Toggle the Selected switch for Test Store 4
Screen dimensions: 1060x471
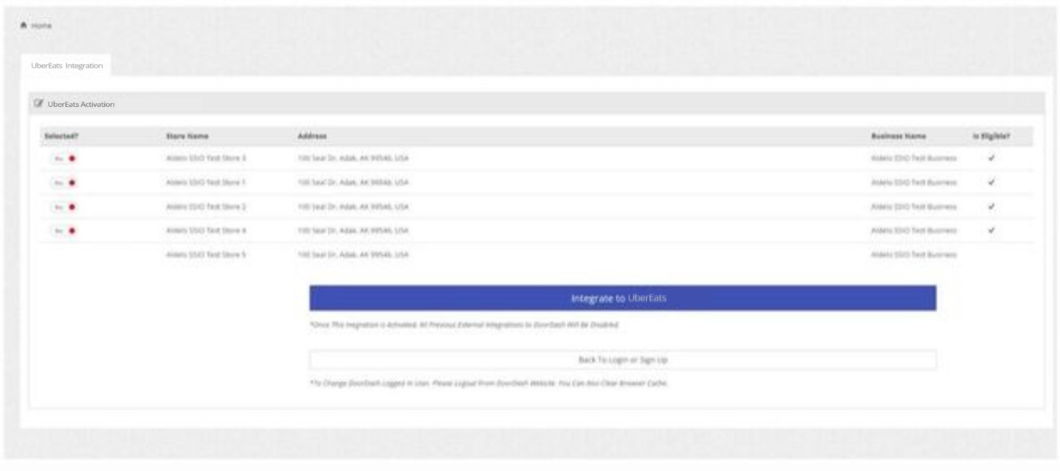pyautogui.click(x=64, y=230)
